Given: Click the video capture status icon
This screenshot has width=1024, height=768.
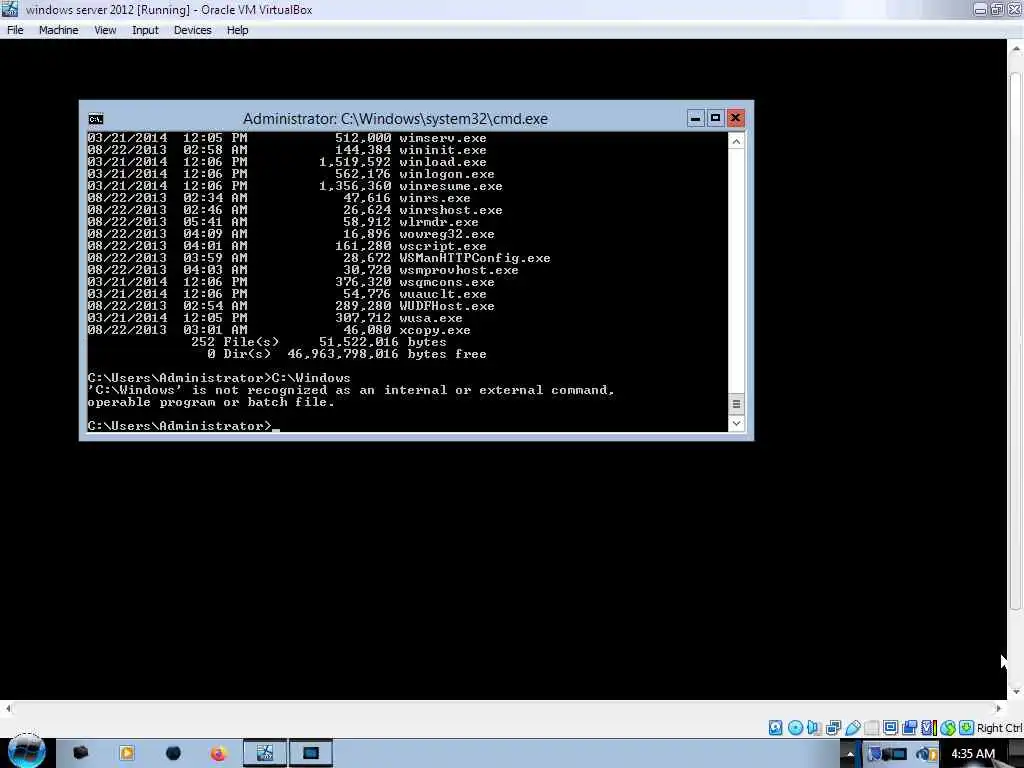Looking at the screenshot, I should point(909,728).
